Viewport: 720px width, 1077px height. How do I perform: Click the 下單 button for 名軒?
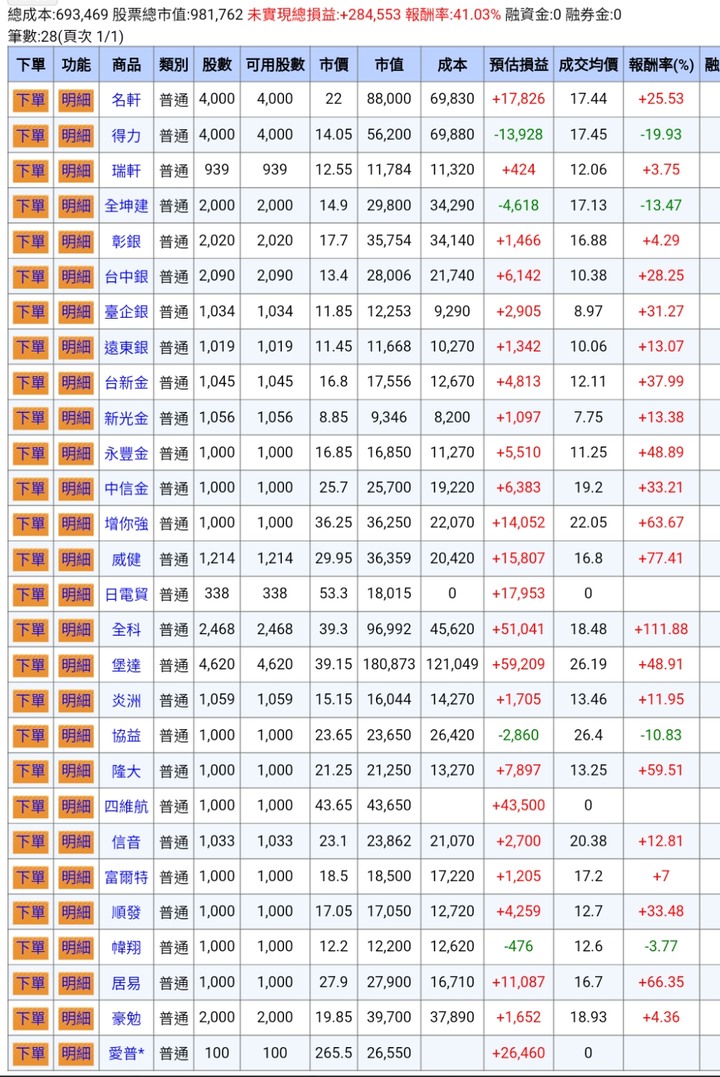coord(30,100)
